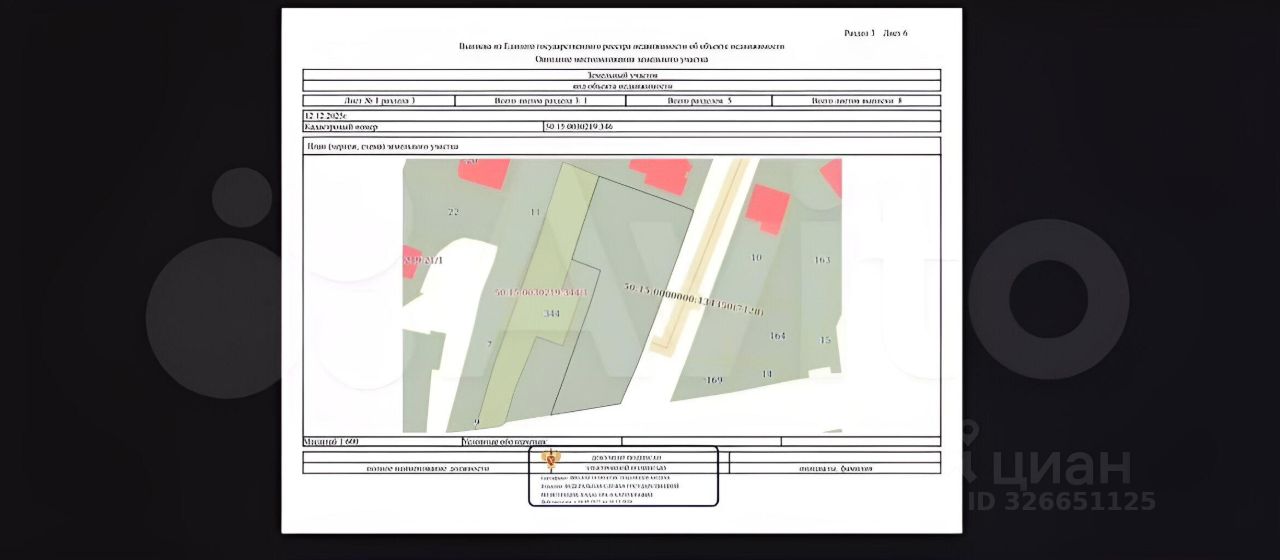Click the 'Всего листов раздела 3: 1' cell
The image size is (1280, 560).
541,101
